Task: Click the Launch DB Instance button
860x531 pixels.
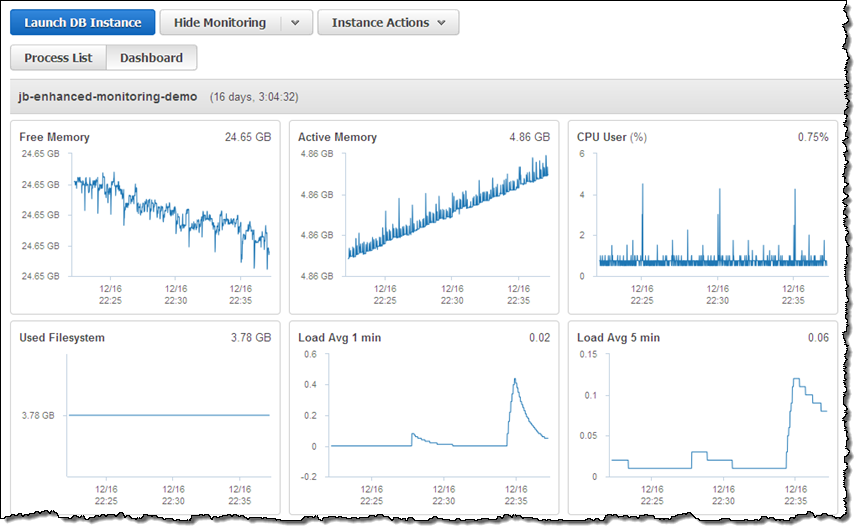Action: (x=82, y=22)
